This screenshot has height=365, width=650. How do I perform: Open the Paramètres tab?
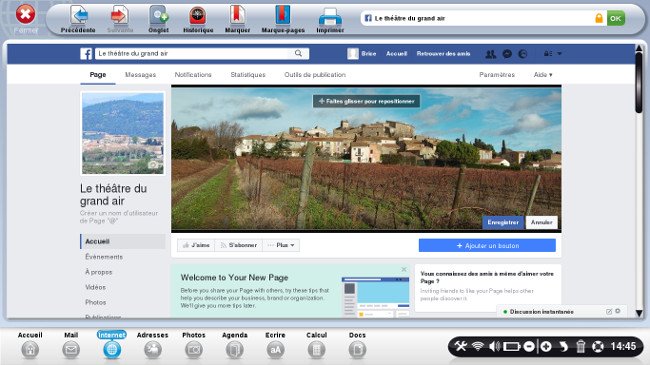tap(497, 75)
